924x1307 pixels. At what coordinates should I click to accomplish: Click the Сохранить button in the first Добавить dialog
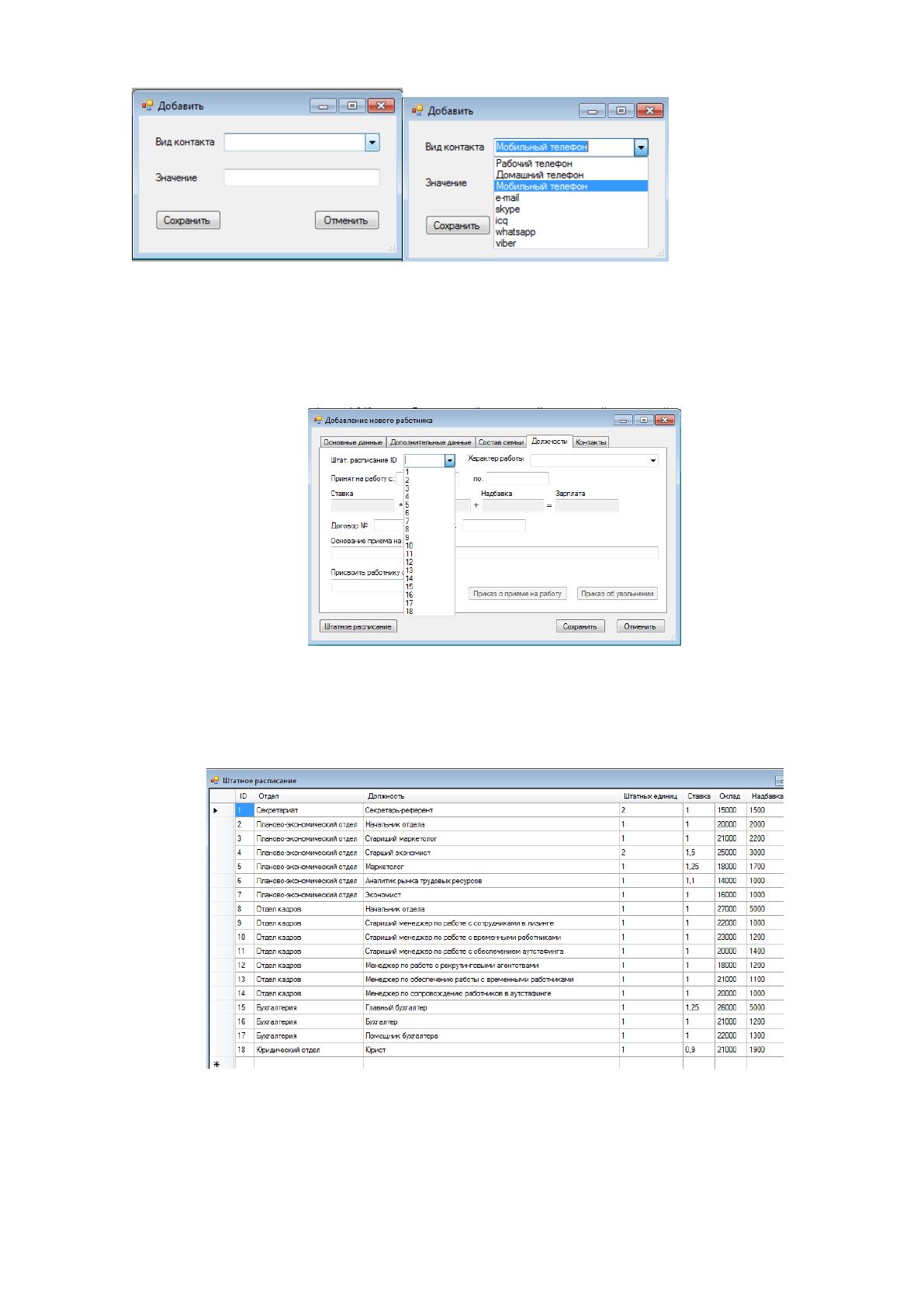tap(188, 220)
